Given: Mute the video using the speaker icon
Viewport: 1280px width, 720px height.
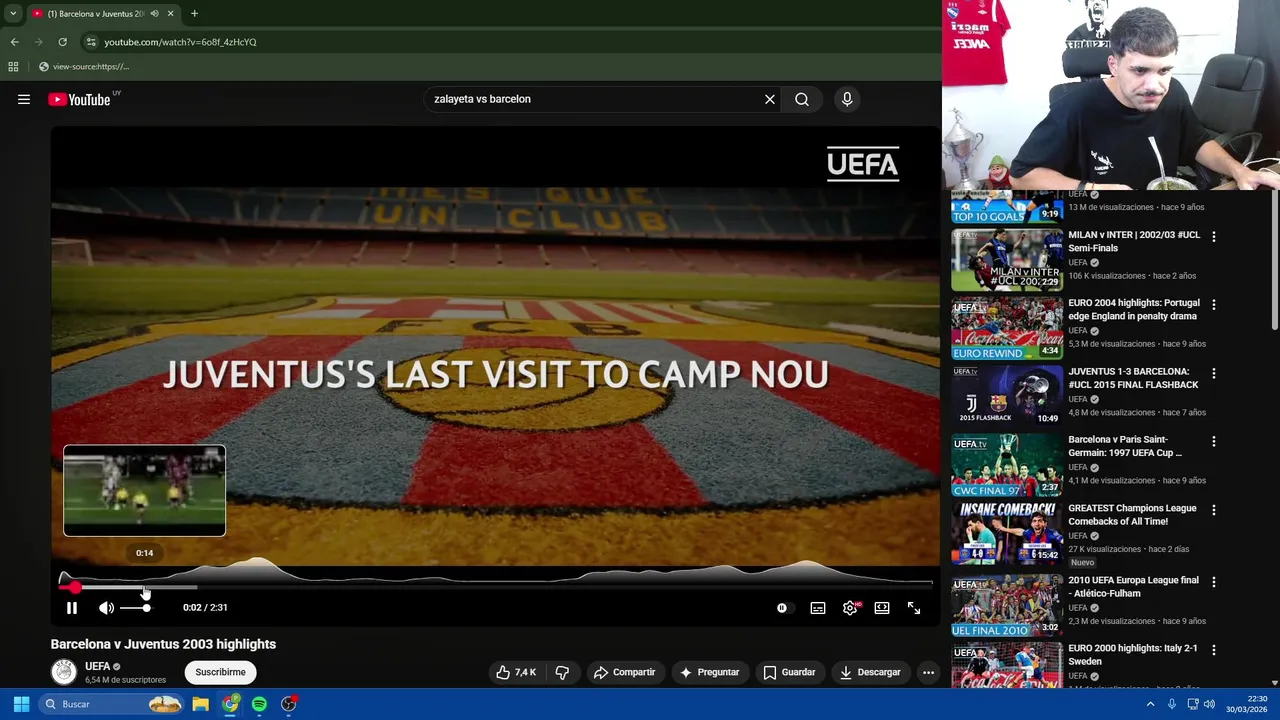Looking at the screenshot, I should [106, 608].
